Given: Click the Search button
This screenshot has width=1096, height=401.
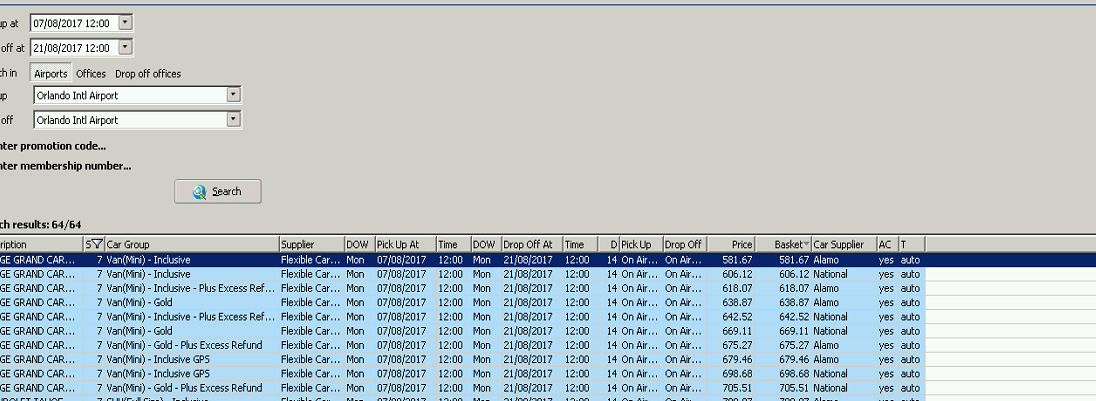Looking at the screenshot, I should click(218, 191).
